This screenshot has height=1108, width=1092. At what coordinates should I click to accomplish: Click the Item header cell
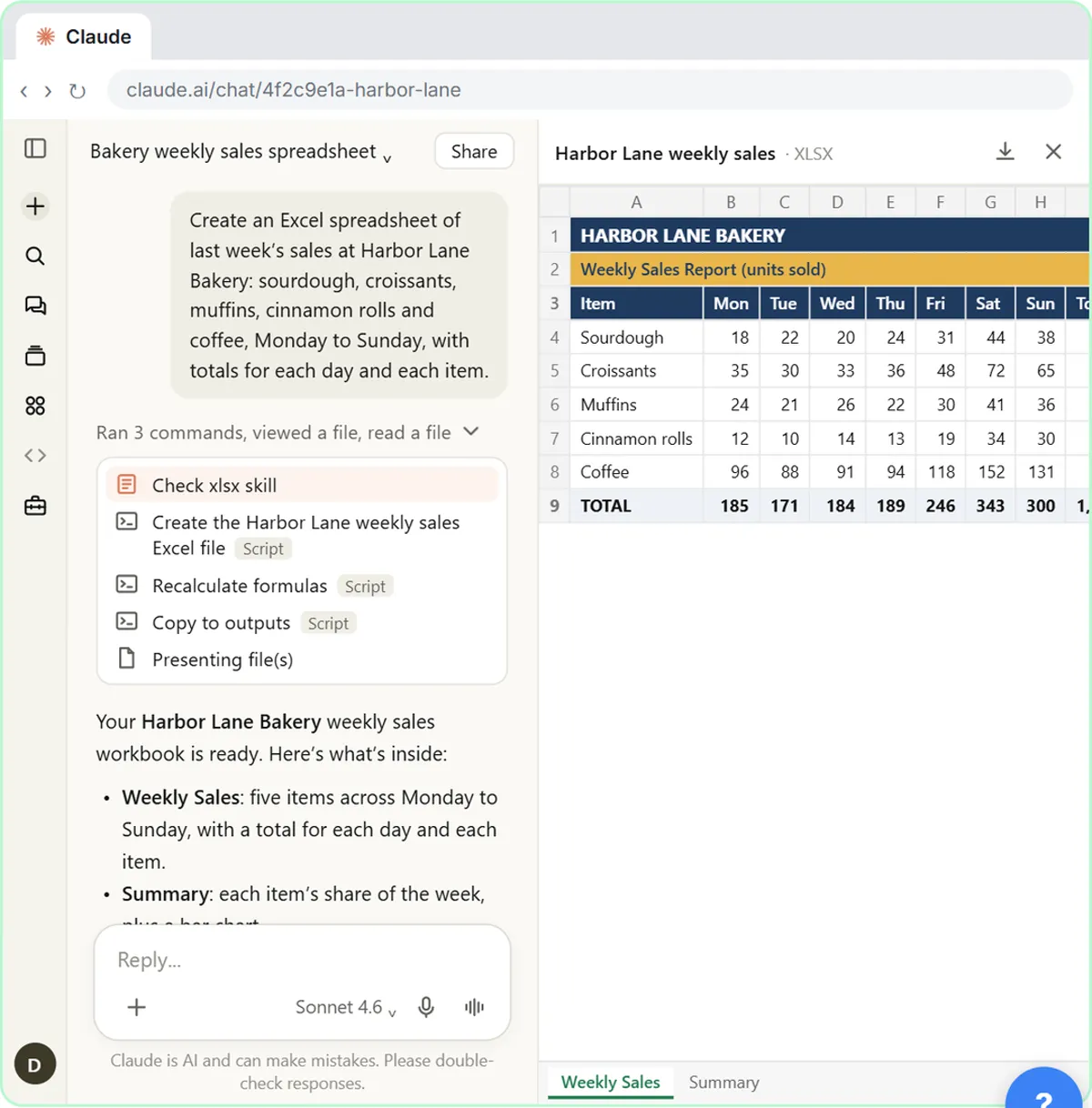tap(636, 304)
